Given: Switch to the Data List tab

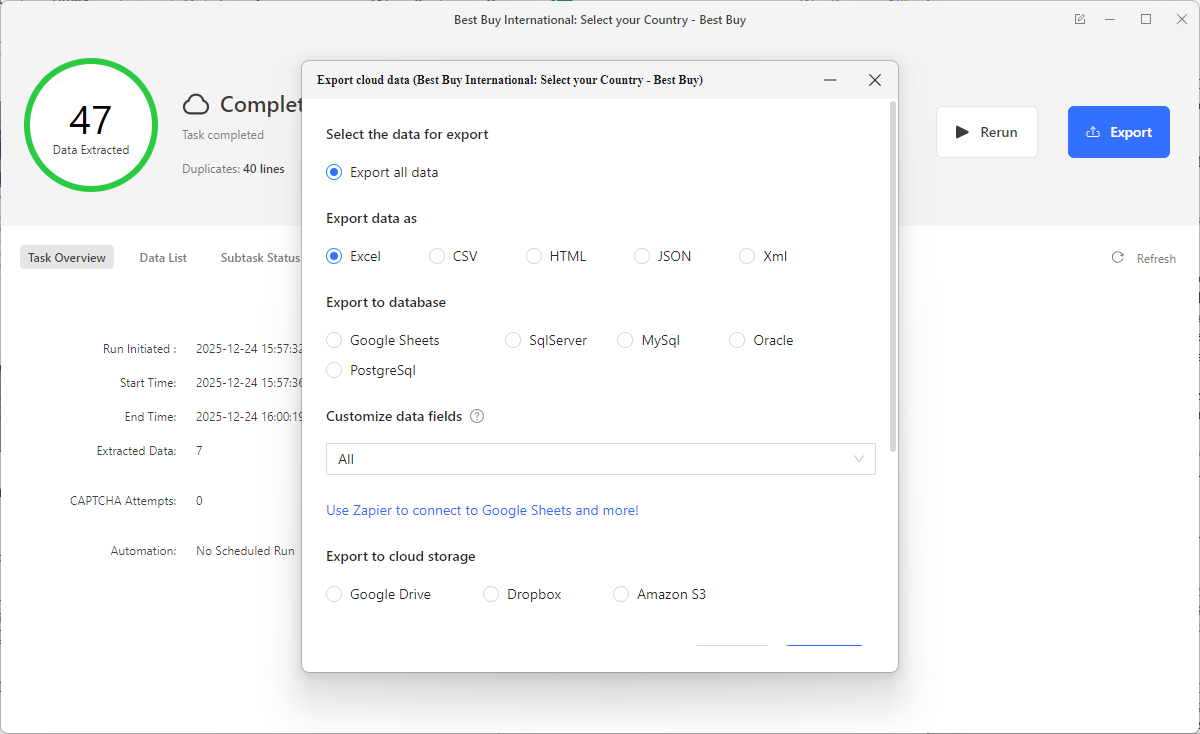Looking at the screenshot, I should (x=163, y=257).
